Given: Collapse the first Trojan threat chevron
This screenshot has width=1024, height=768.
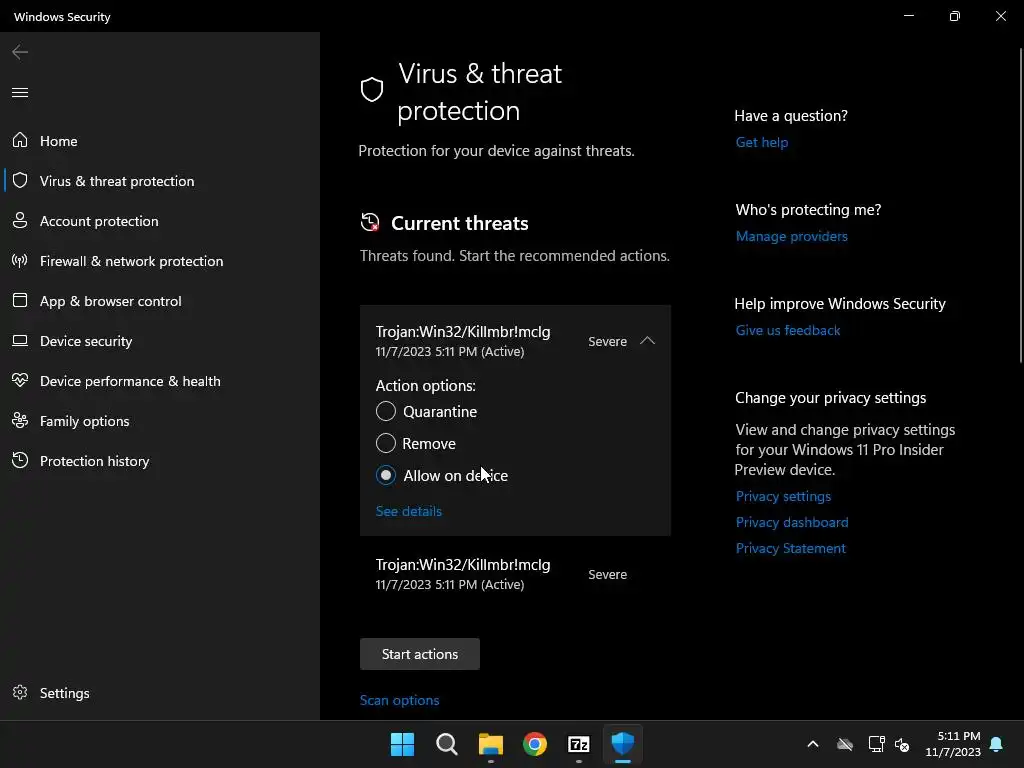Looking at the screenshot, I should pyautogui.click(x=647, y=341).
